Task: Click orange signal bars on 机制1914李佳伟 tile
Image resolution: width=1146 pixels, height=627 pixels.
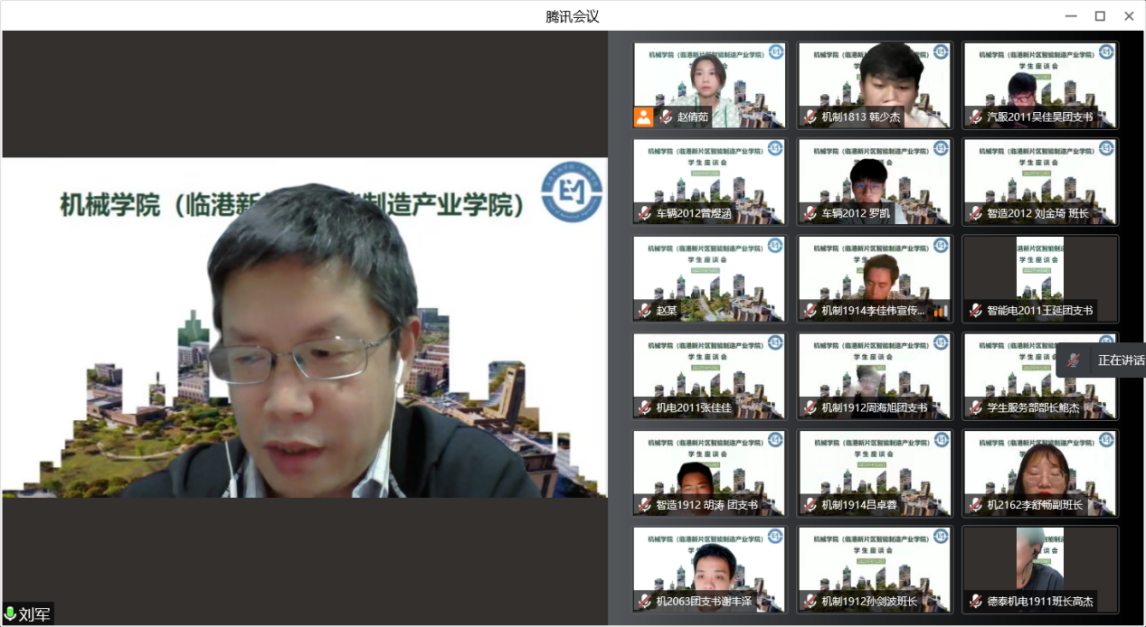Action: click(940, 311)
